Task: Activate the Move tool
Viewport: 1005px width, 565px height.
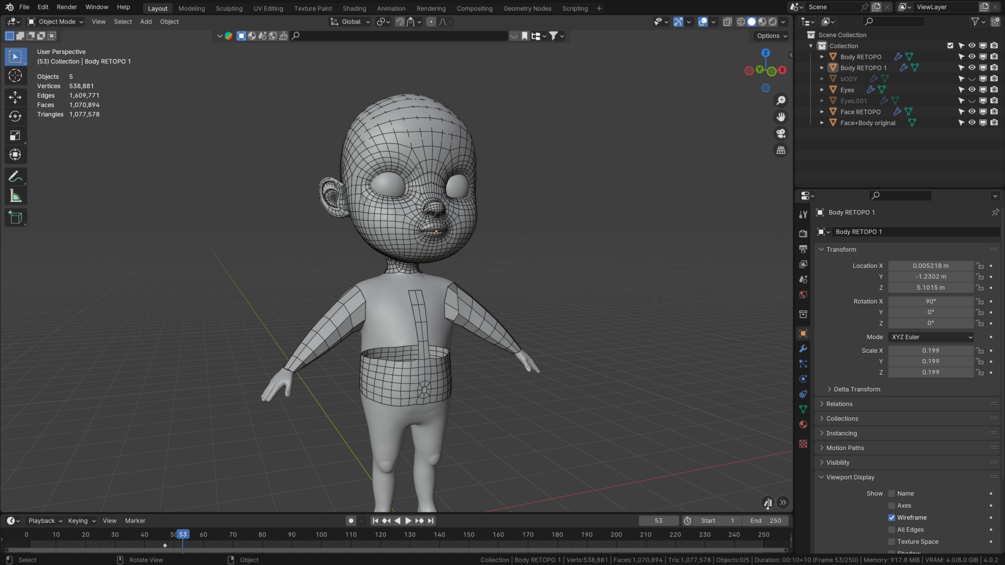Action: pos(15,97)
